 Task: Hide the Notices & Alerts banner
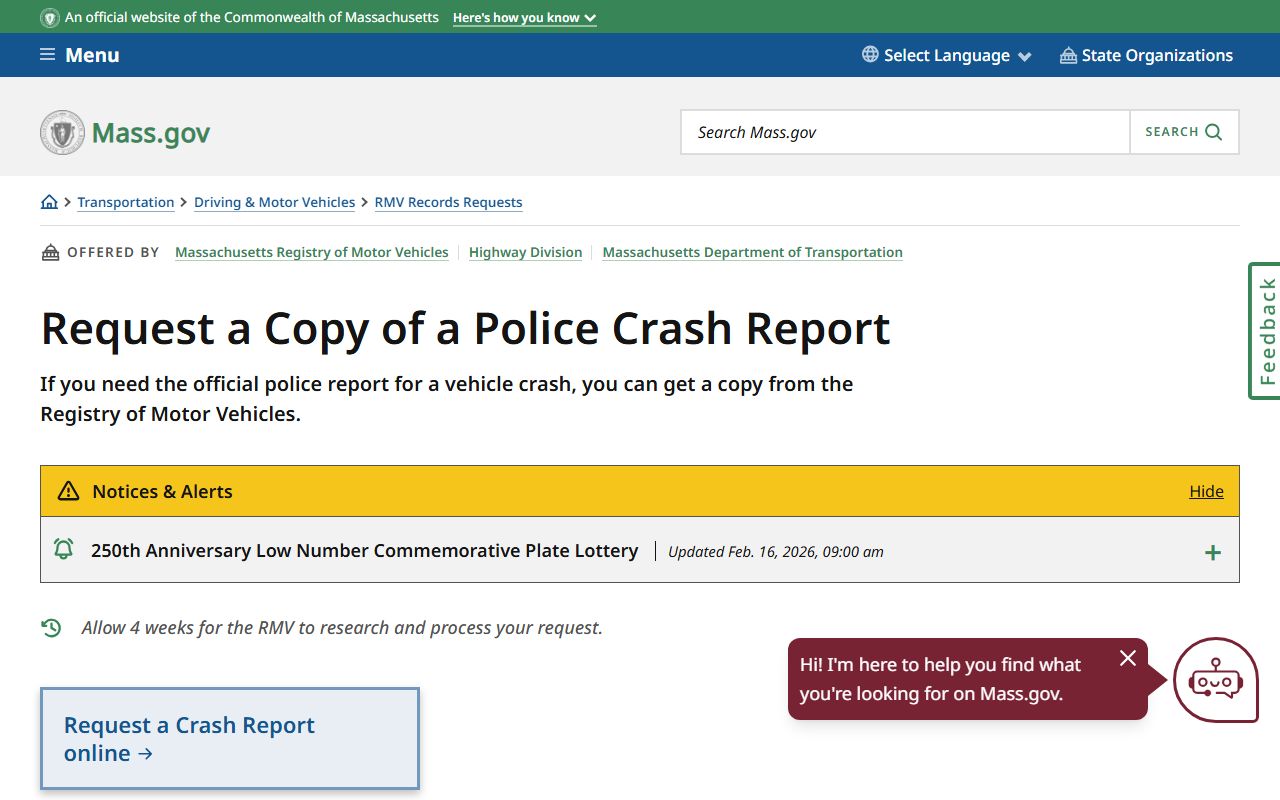point(1206,491)
